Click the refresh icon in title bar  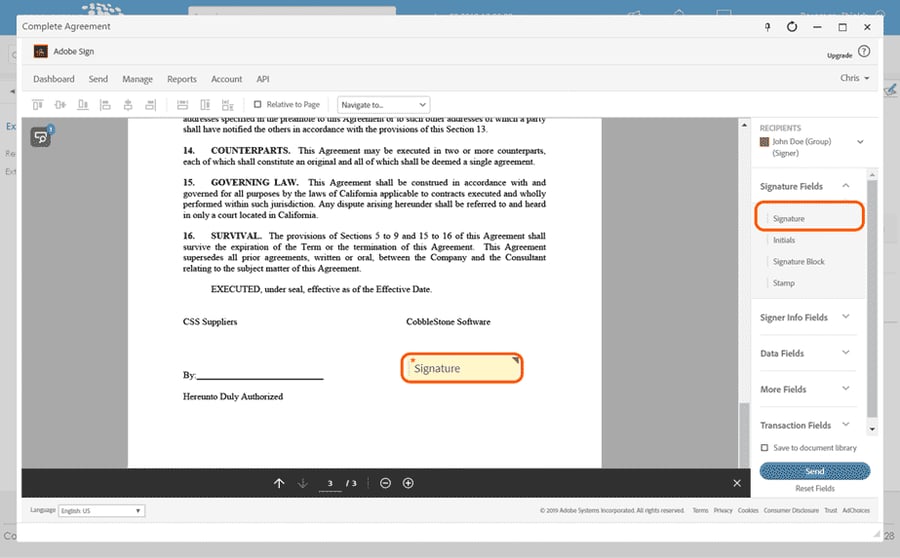[792, 26]
